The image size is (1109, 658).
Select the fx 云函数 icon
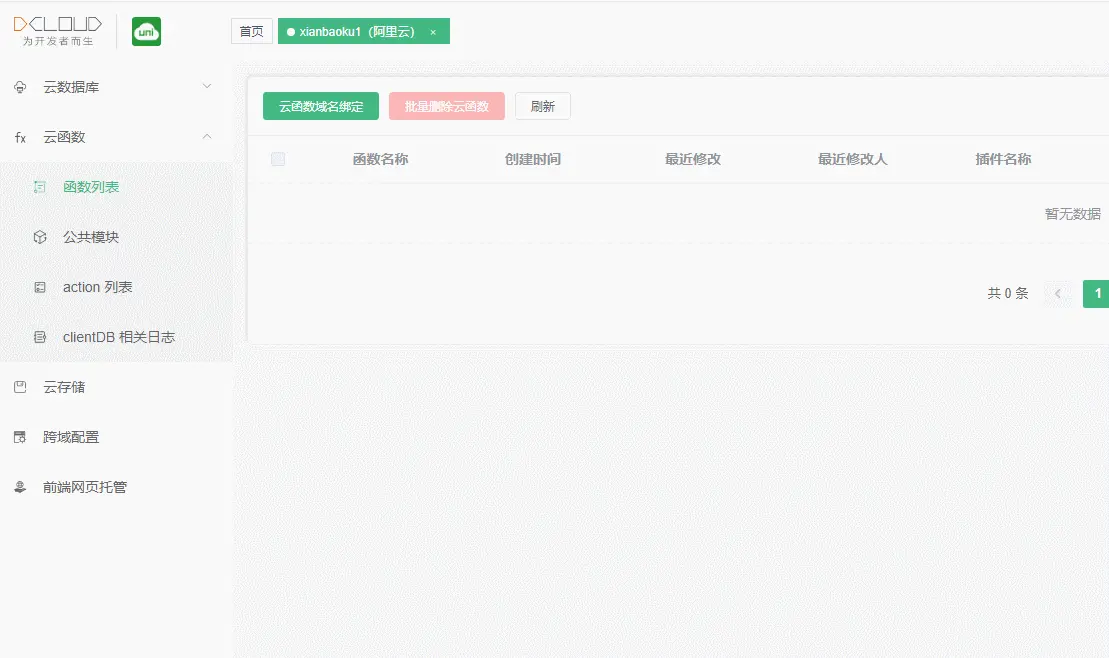(20, 137)
